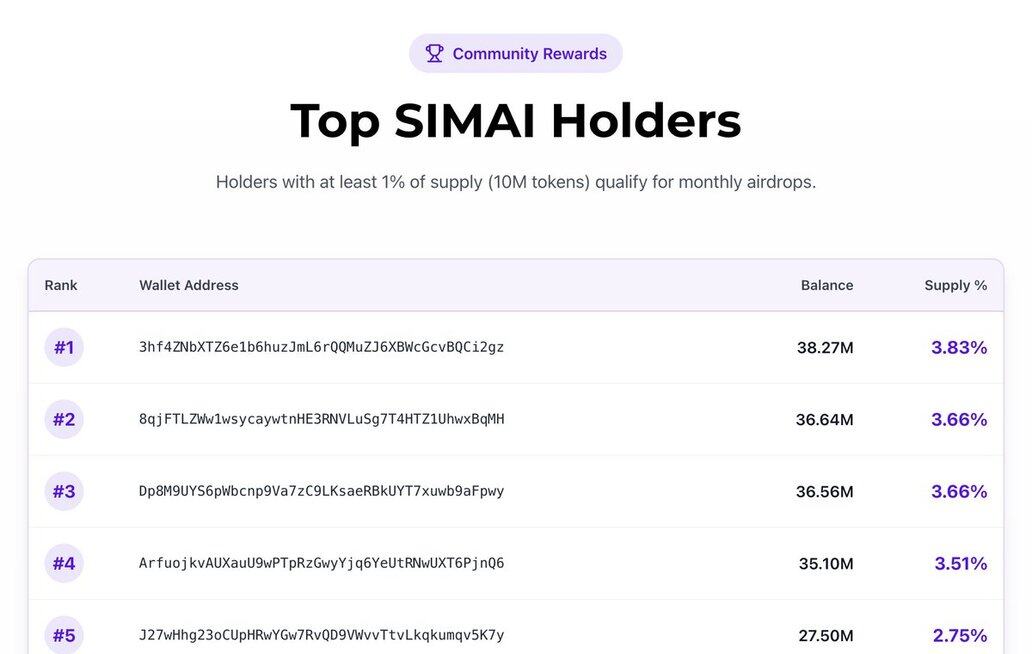Click the trophy icon in Community Rewards badge
The image size is (1032, 654).
[x=434, y=54]
